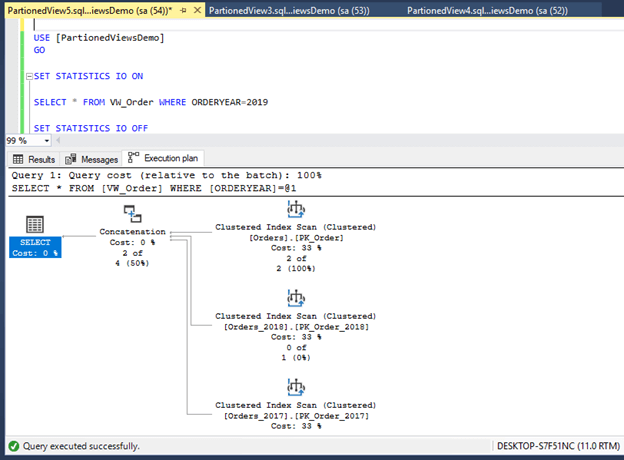Image resolution: width=624 pixels, height=460 pixels.
Task: Collapse the SET STATISTICS IO ON block
Action: point(29,76)
